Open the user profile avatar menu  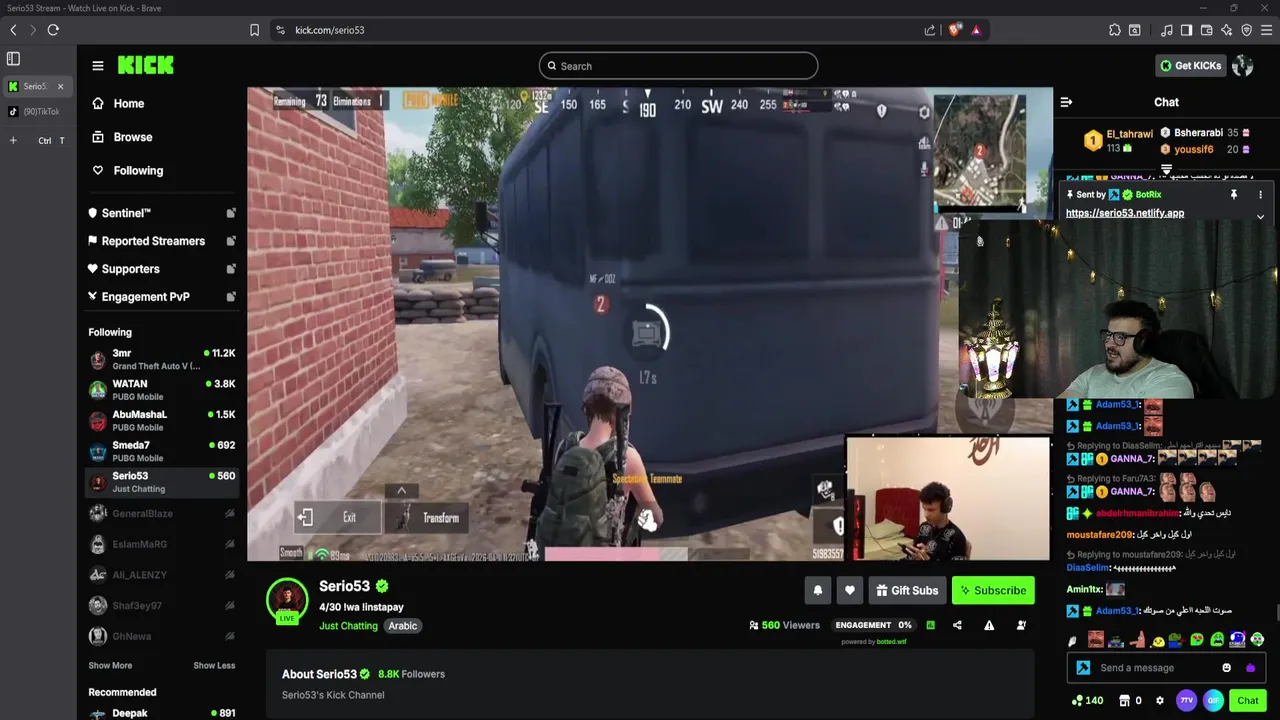(x=1243, y=66)
